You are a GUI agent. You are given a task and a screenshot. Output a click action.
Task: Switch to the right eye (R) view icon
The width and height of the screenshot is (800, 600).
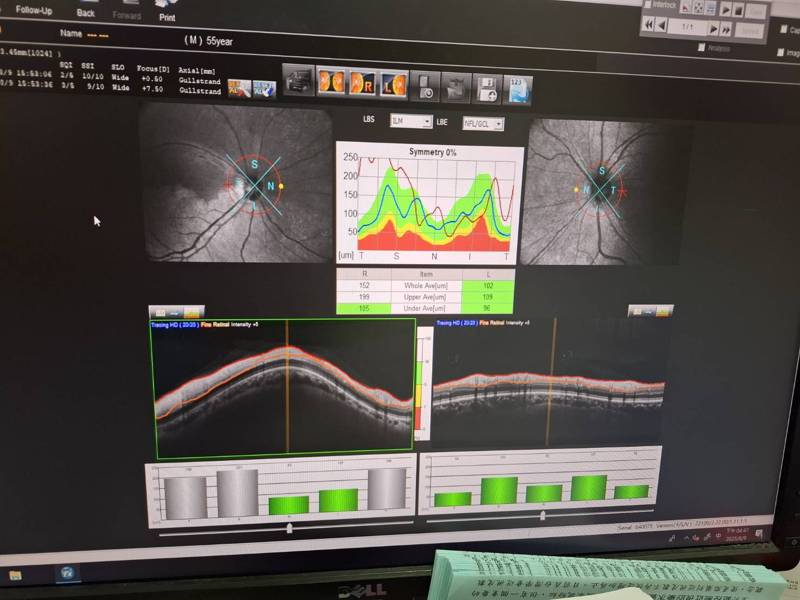point(363,83)
